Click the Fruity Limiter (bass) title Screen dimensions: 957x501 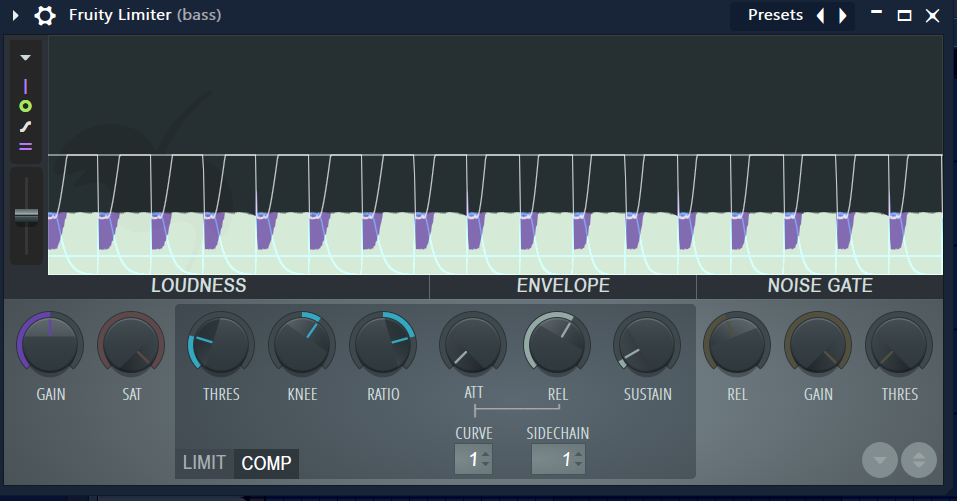pyautogui.click(x=145, y=15)
